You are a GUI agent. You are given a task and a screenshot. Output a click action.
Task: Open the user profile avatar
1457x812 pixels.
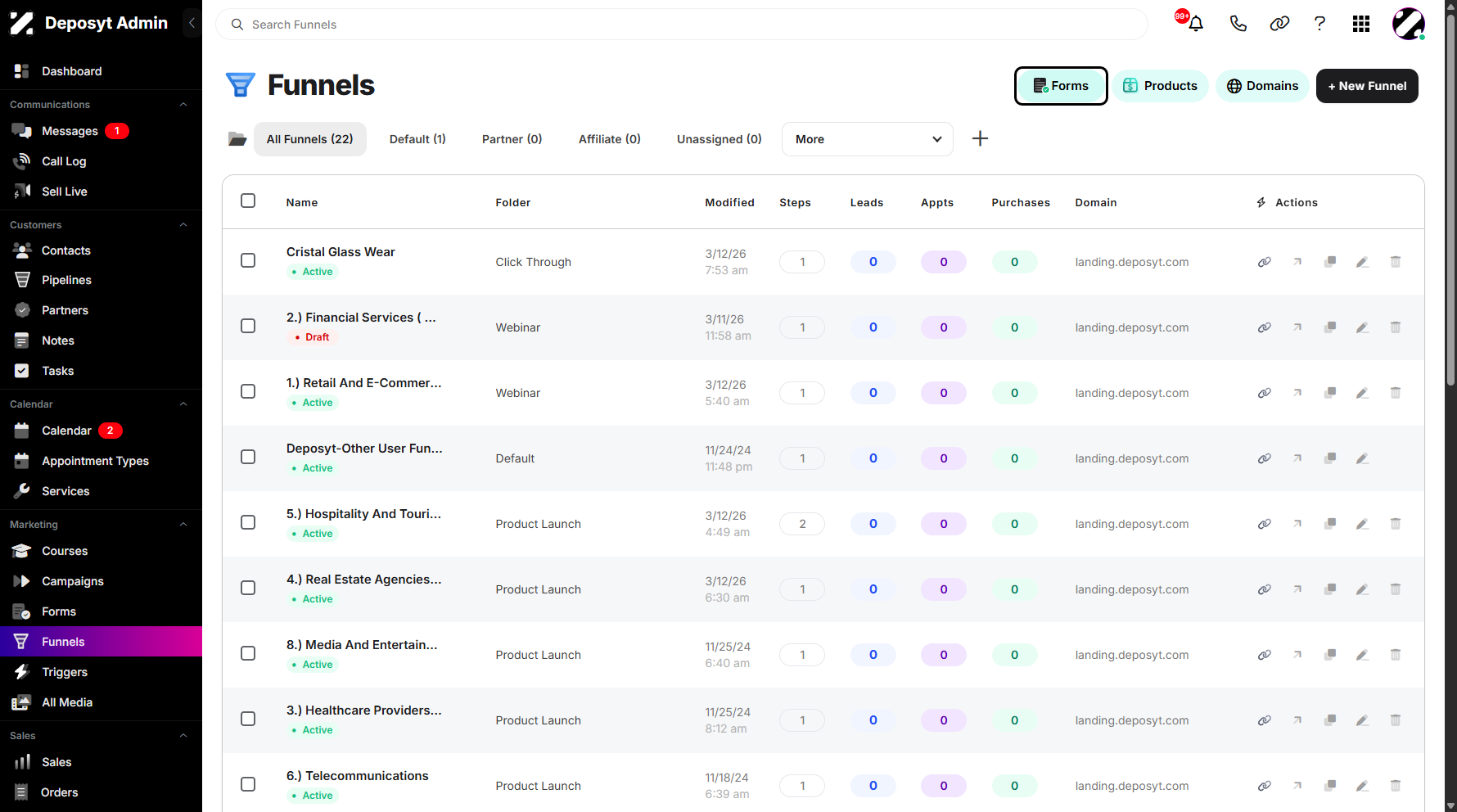tap(1409, 24)
